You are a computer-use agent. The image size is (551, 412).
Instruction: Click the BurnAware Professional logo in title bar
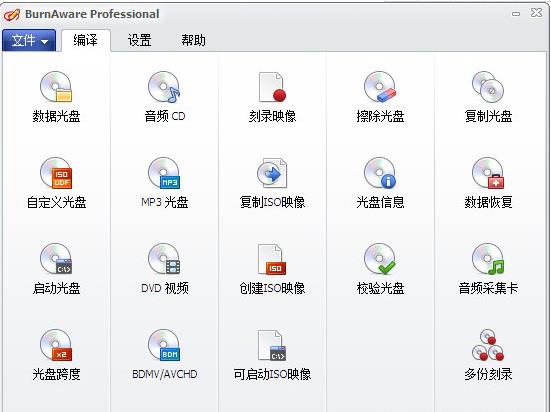(x=12, y=14)
